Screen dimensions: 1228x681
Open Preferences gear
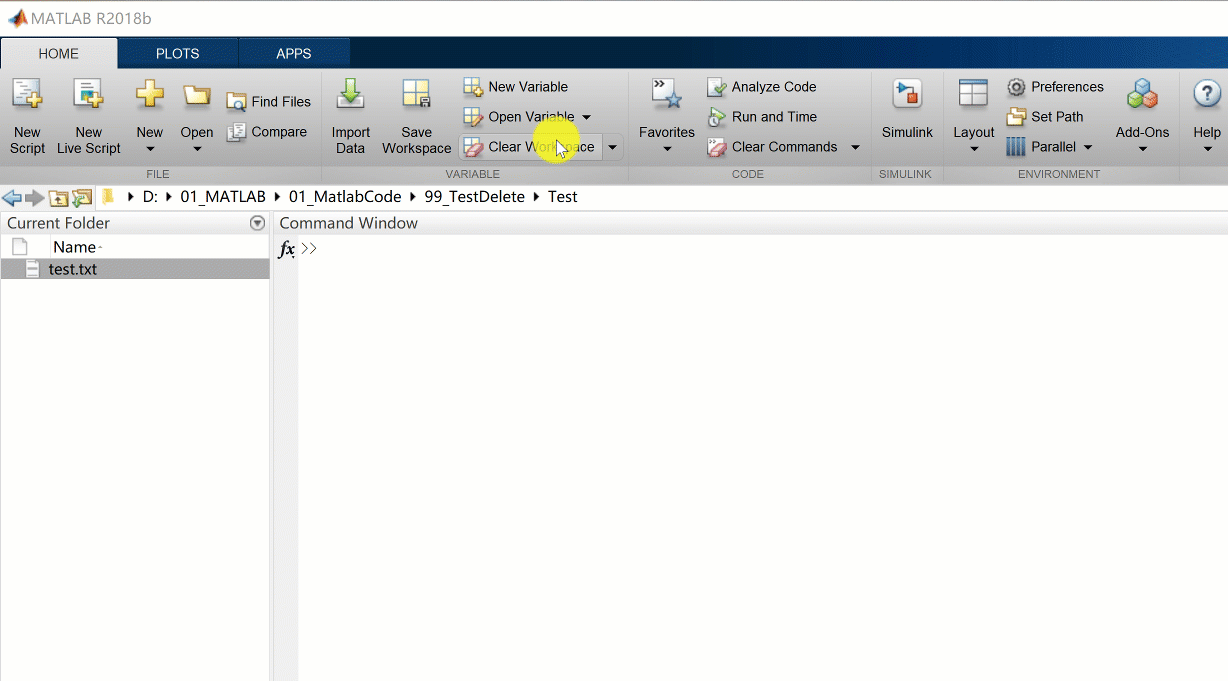1055,87
